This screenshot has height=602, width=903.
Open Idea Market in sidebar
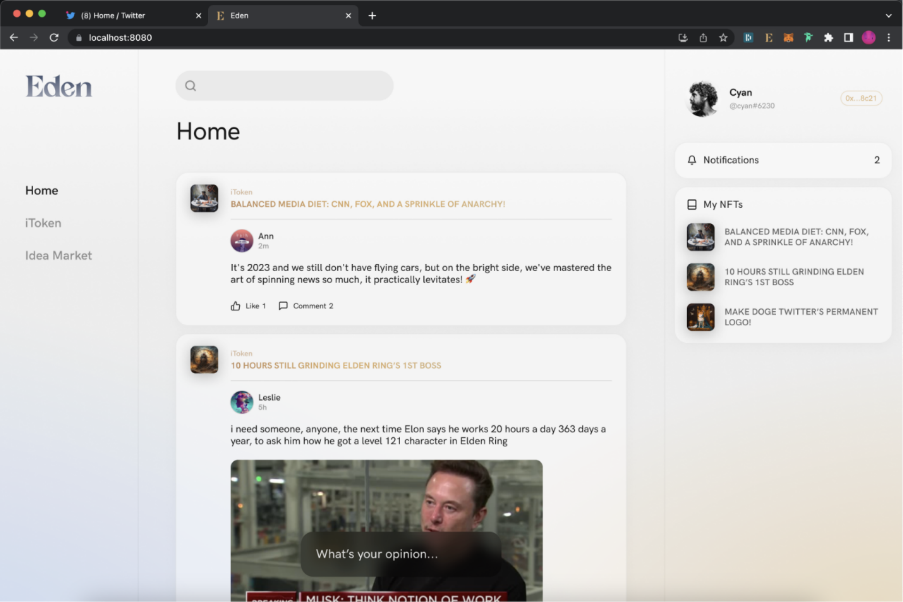tap(58, 255)
